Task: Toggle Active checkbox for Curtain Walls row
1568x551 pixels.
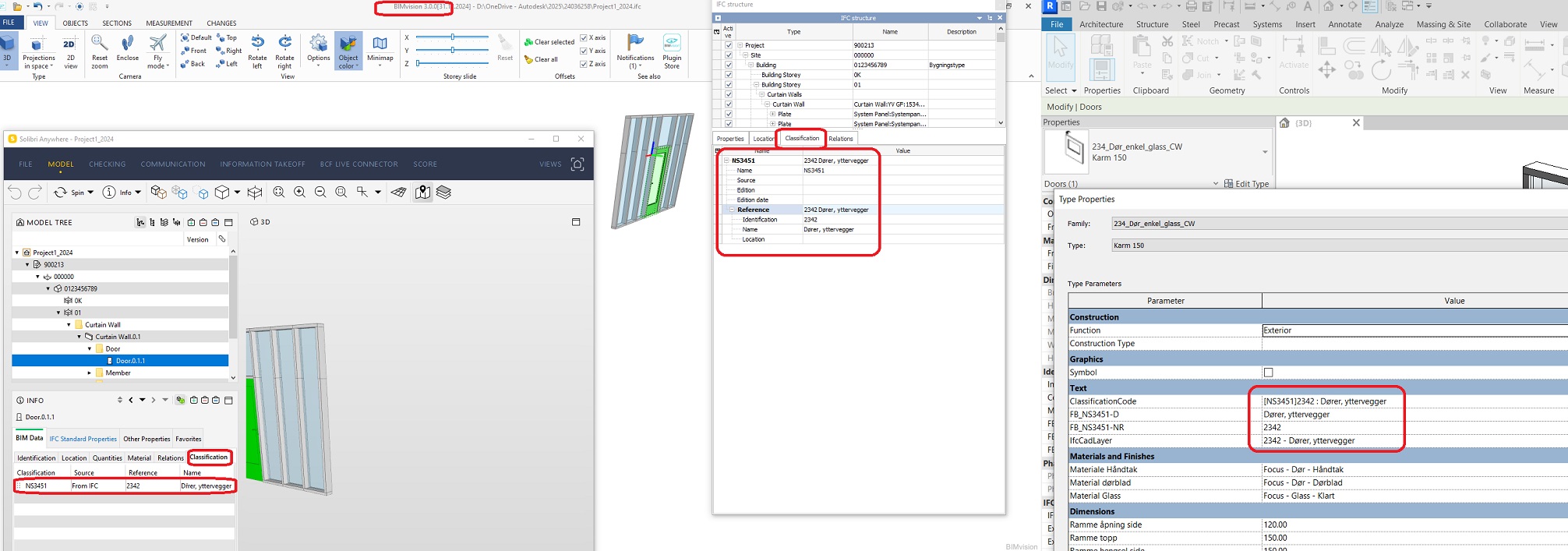Action: coord(729,94)
